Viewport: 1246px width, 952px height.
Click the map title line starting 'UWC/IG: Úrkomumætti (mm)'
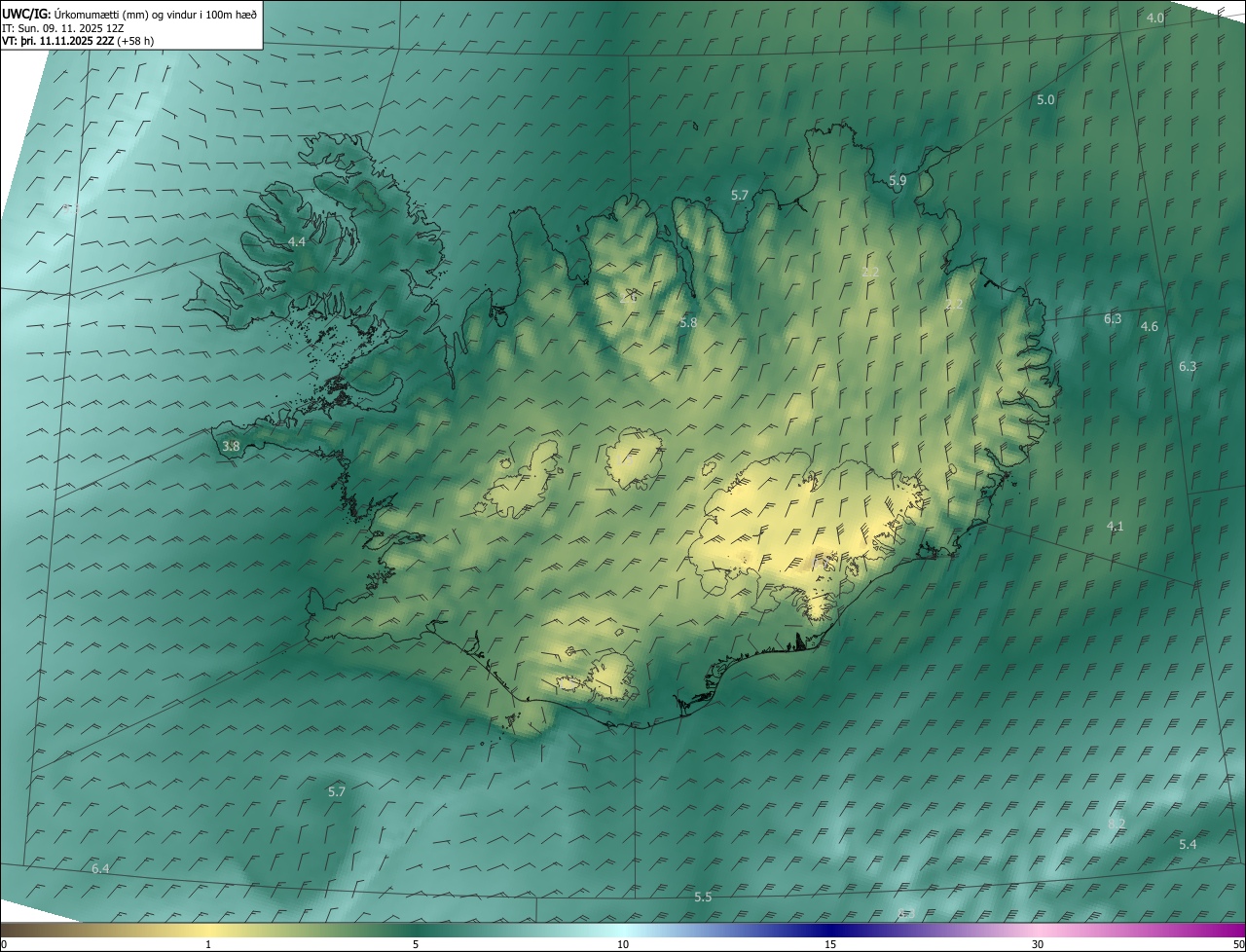tap(129, 13)
